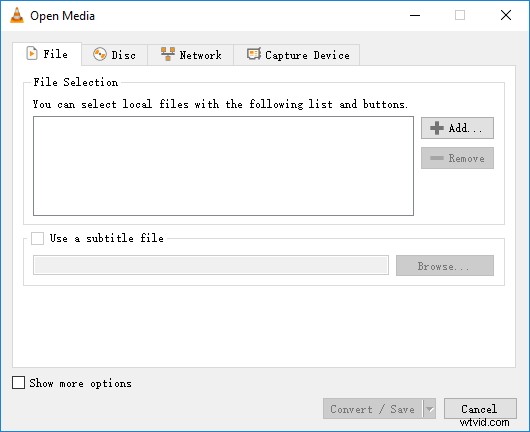Click the VLC cone icon in title bar

coord(17,16)
